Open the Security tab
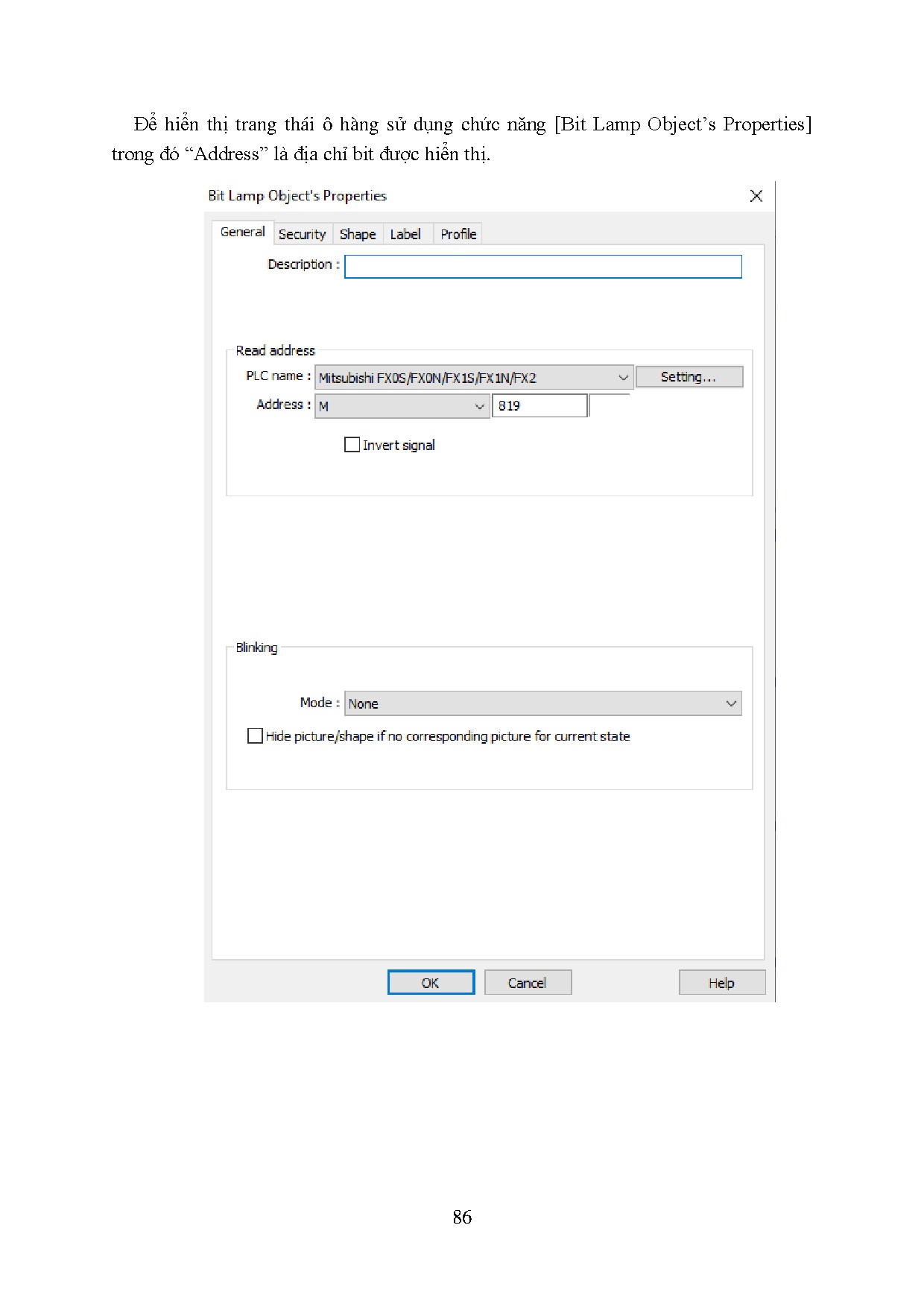This screenshot has width=924, height=1307. click(x=302, y=235)
